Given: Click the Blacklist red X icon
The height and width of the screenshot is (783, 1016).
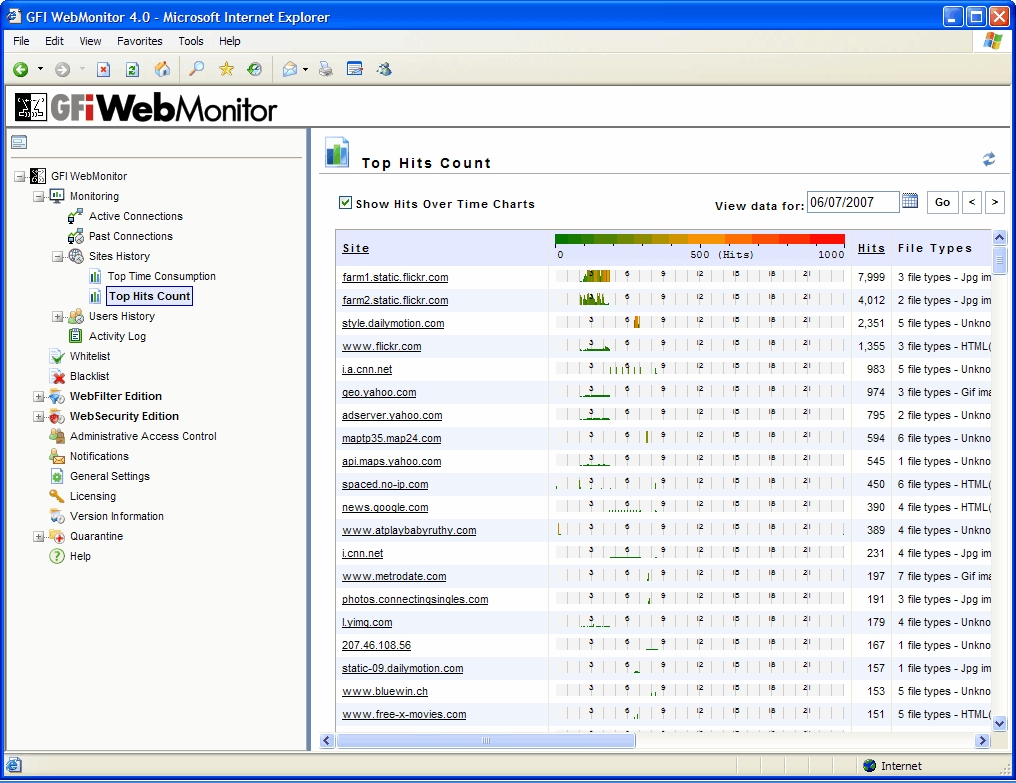Looking at the screenshot, I should click(x=57, y=376).
